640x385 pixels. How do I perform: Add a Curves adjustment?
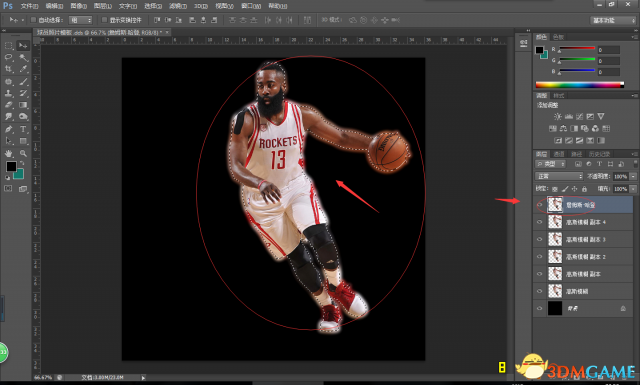pyautogui.click(x=579, y=116)
